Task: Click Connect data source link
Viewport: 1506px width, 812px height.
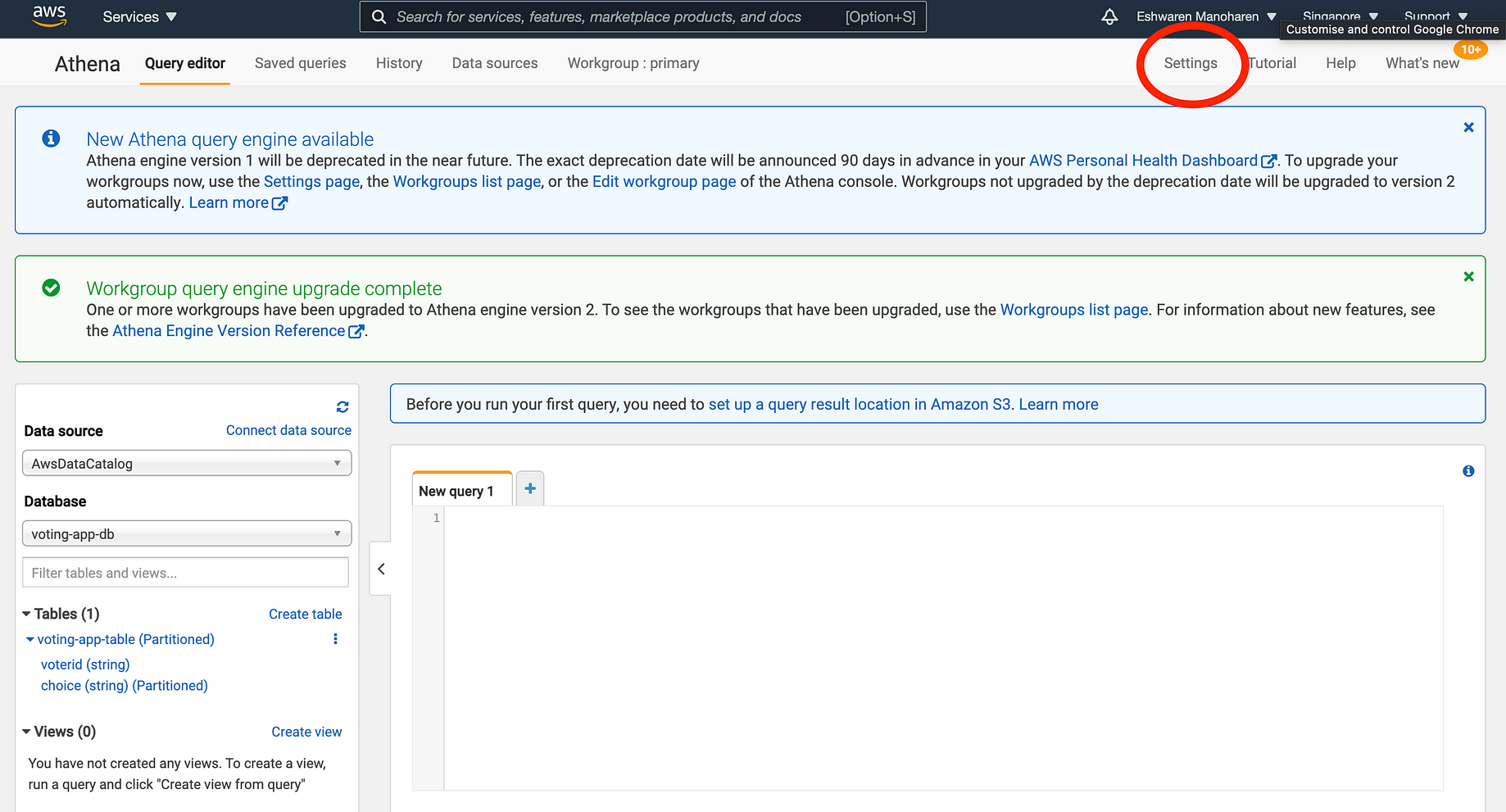Action: click(x=288, y=430)
